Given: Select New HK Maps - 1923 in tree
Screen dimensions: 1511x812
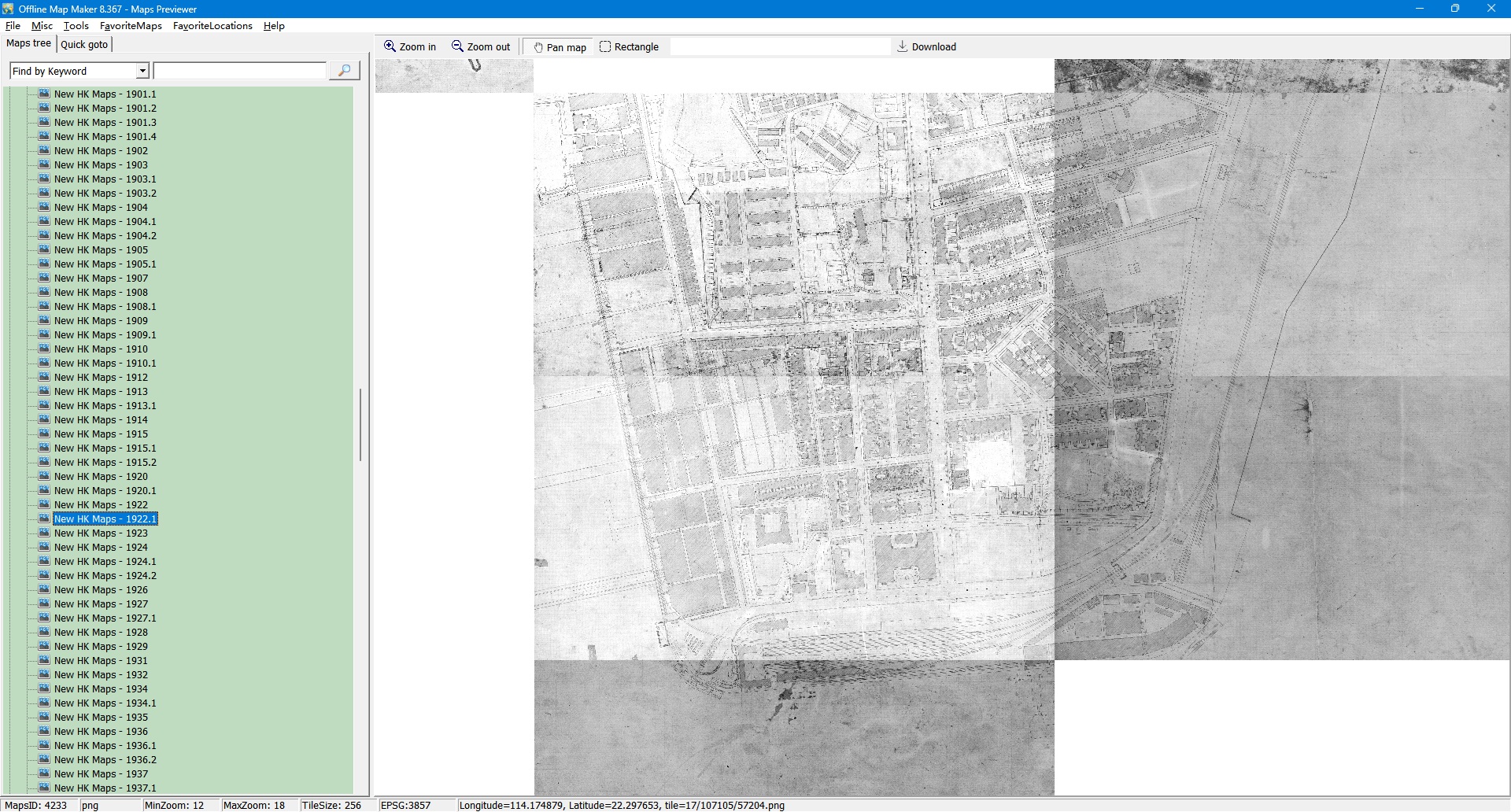Looking at the screenshot, I should point(101,533).
